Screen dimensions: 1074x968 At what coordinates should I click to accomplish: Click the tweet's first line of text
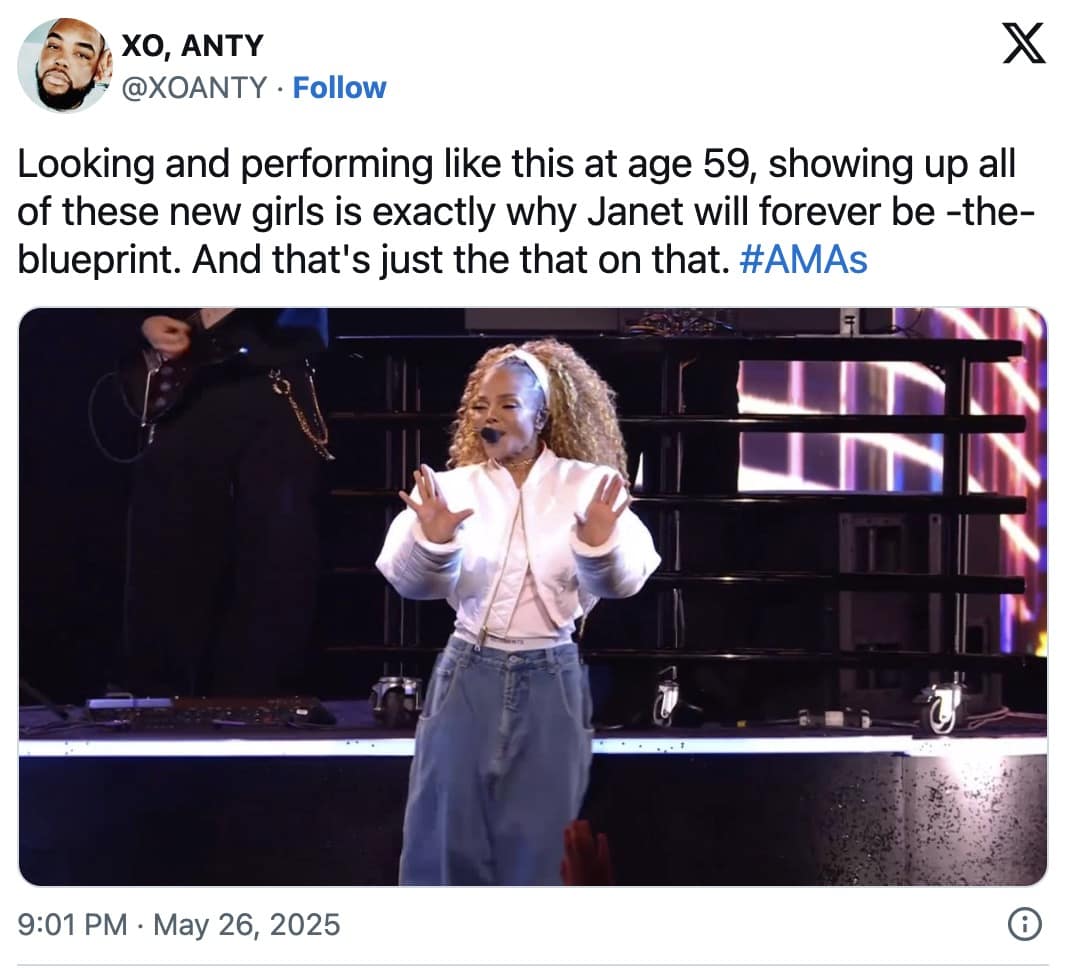tap(516, 165)
